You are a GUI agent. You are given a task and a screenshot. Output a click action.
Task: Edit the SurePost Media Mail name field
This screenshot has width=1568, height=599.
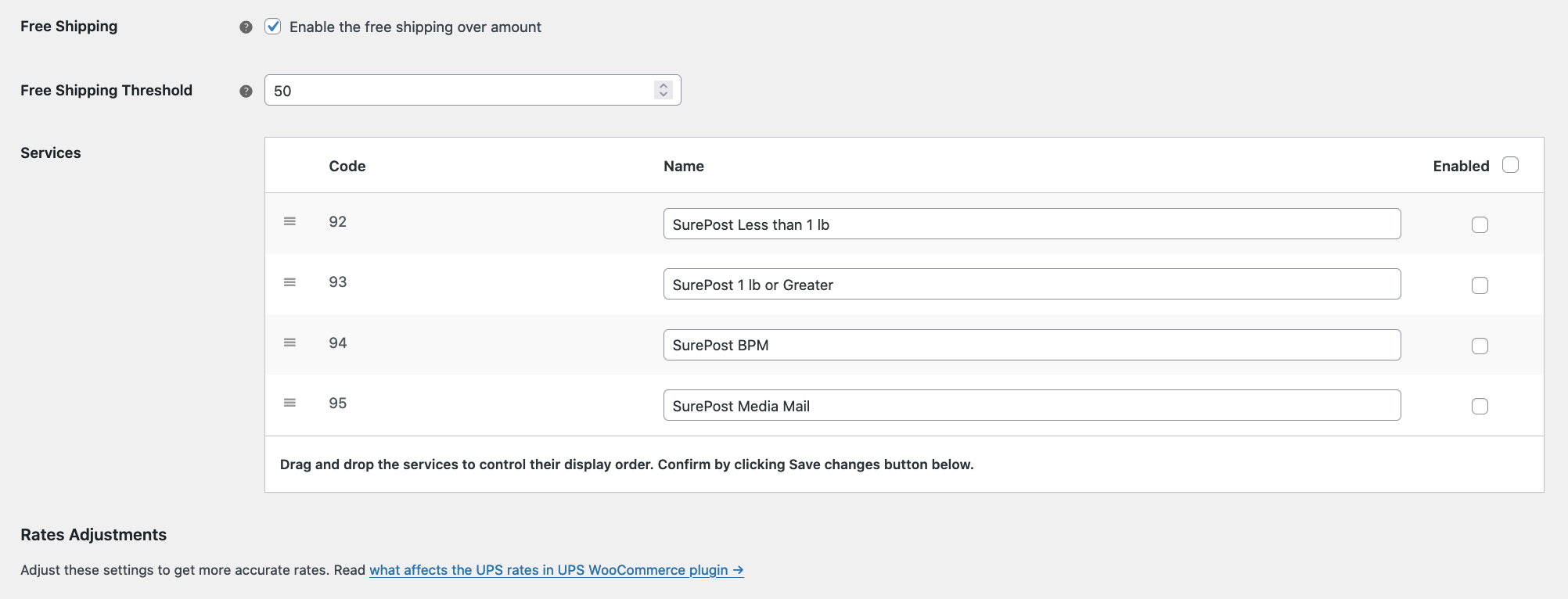(x=1032, y=405)
